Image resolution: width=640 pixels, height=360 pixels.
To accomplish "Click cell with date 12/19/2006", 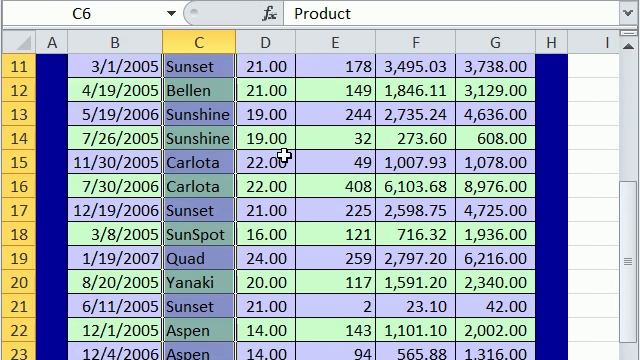I will [115, 210].
